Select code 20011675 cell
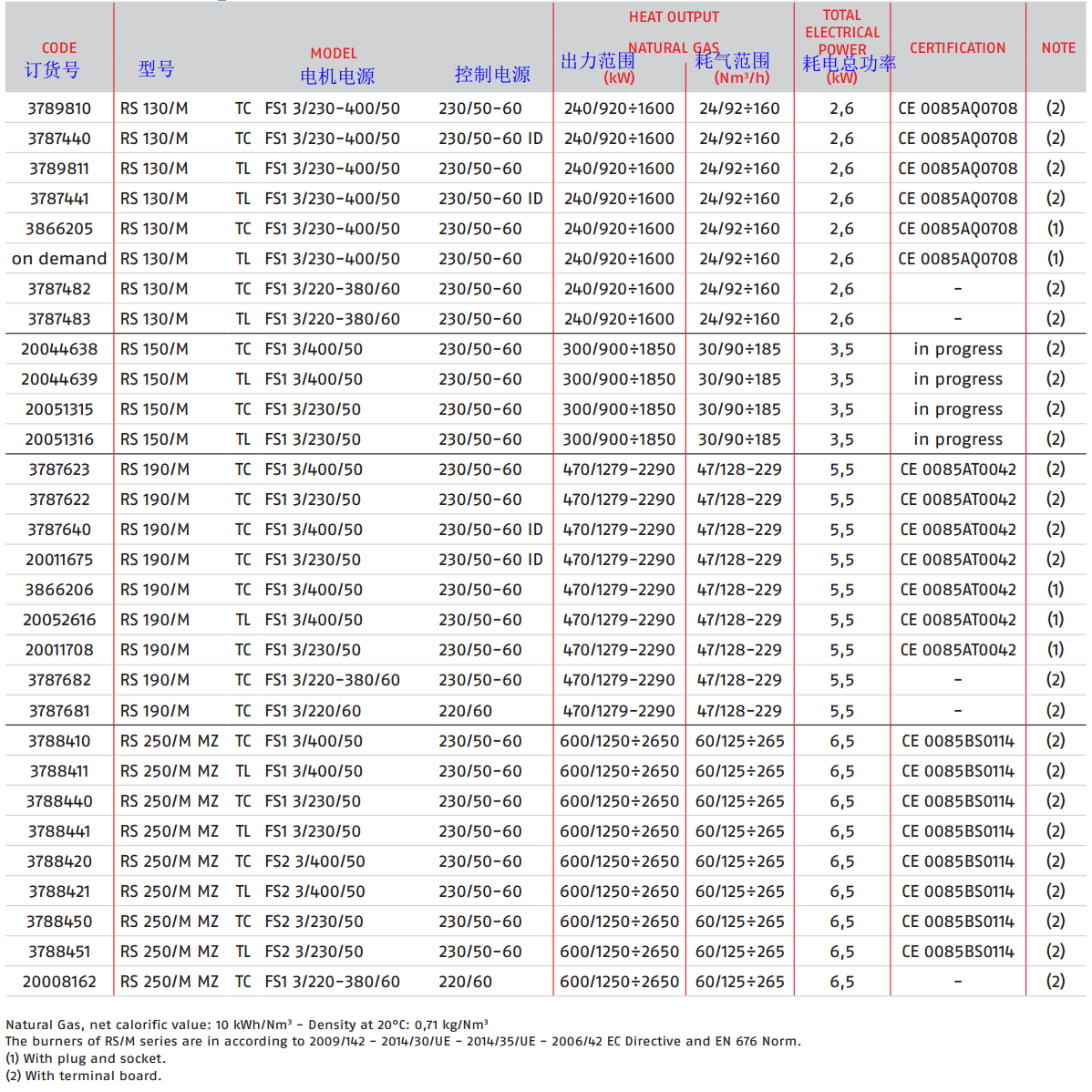This screenshot has width=1092, height=1092. pos(59,560)
